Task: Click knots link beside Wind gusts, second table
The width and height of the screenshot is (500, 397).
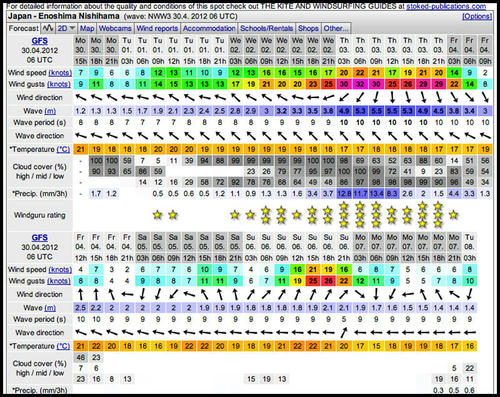Action: (x=59, y=281)
